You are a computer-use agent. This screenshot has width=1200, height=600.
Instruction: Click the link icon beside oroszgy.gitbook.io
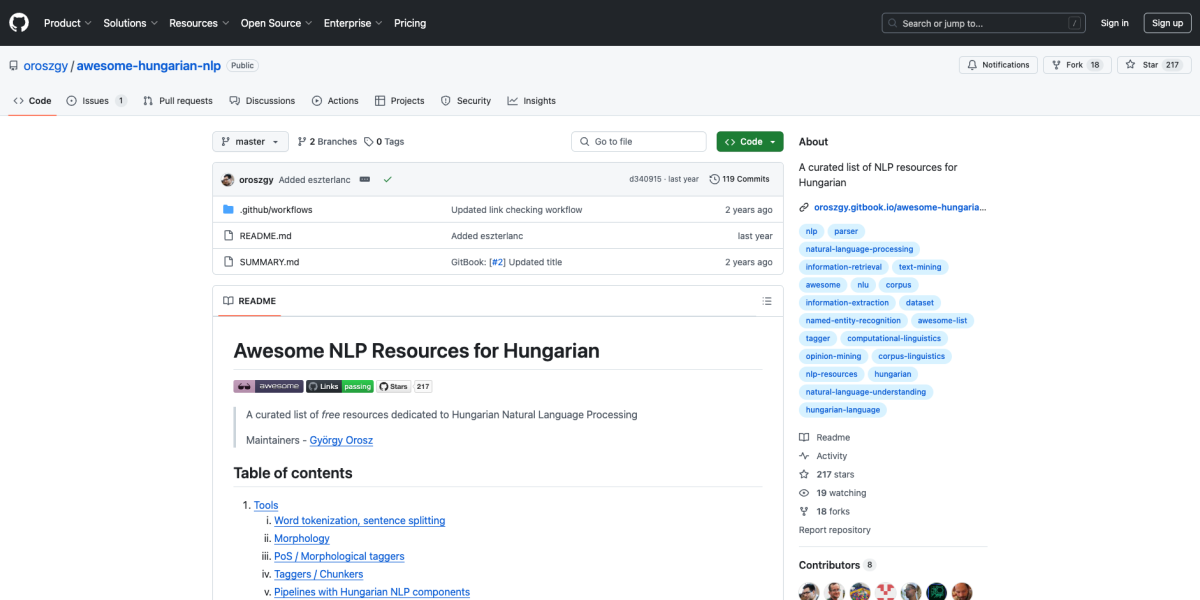point(803,207)
